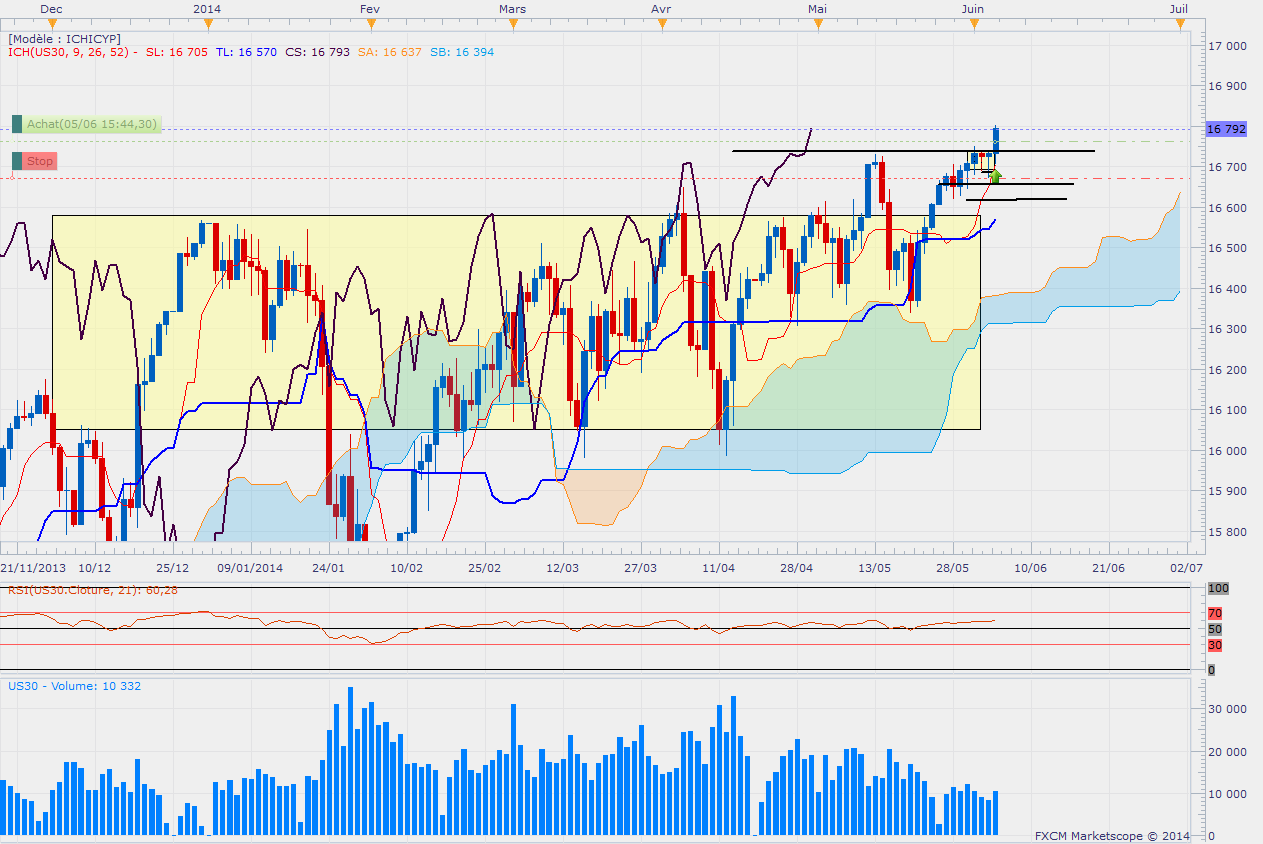Click the 10/06 date label
Image resolution: width=1263 pixels, height=844 pixels.
(1030, 567)
